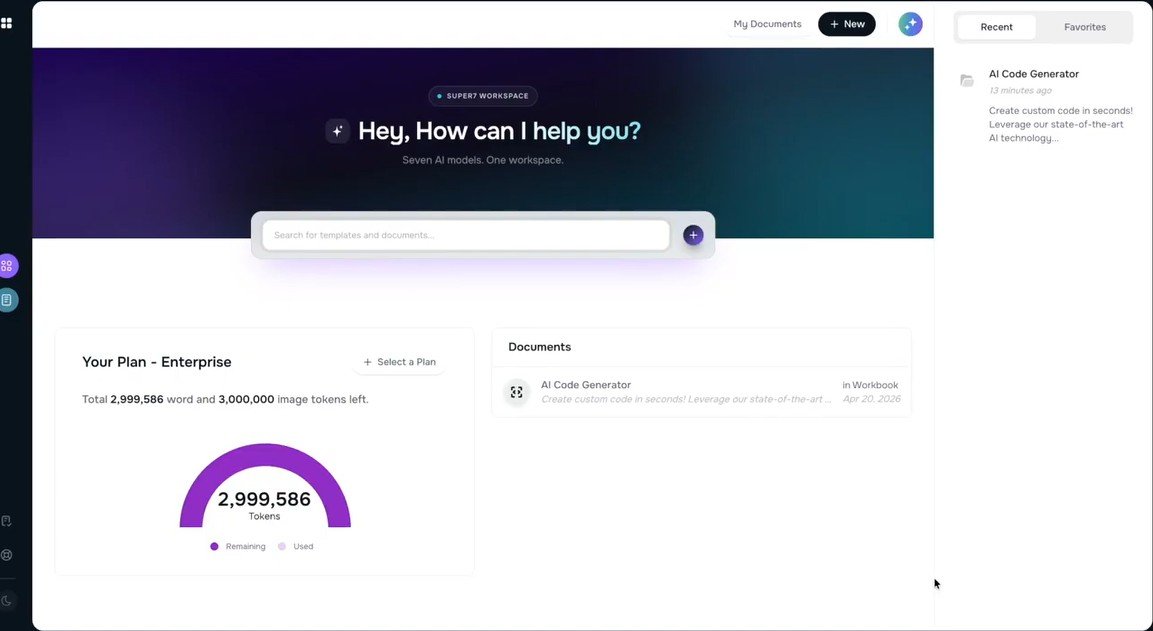Click the tokens-left summary text line
Viewport: 1153px width, 631px height.
[225, 400]
